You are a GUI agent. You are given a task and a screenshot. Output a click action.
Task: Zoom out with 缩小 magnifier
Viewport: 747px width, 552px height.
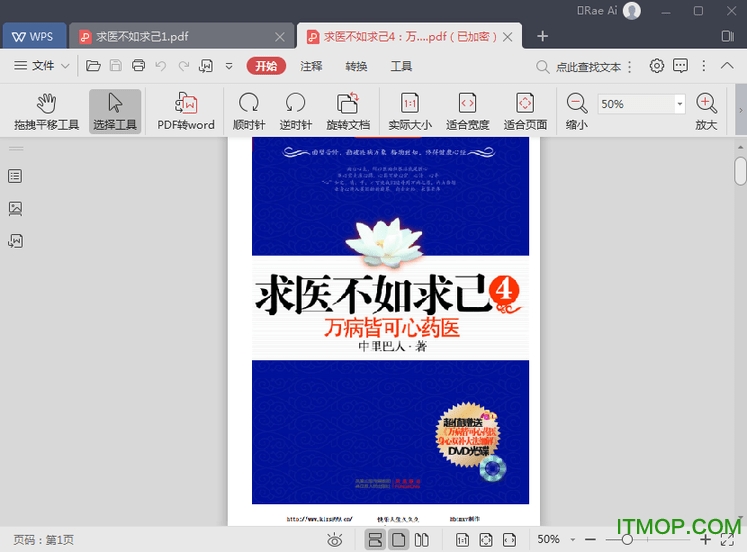(576, 111)
